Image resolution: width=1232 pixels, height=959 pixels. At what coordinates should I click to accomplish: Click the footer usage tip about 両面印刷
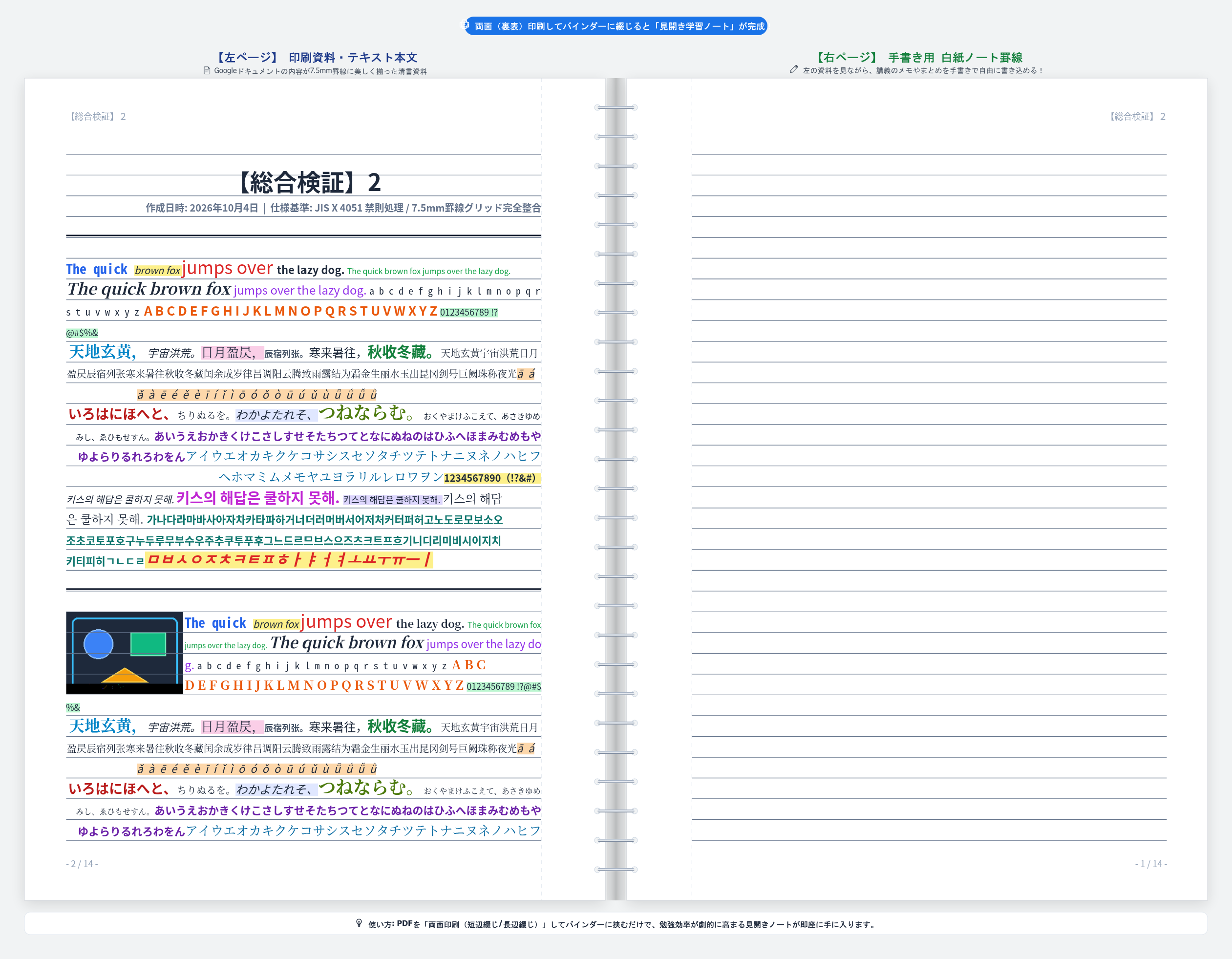click(616, 924)
